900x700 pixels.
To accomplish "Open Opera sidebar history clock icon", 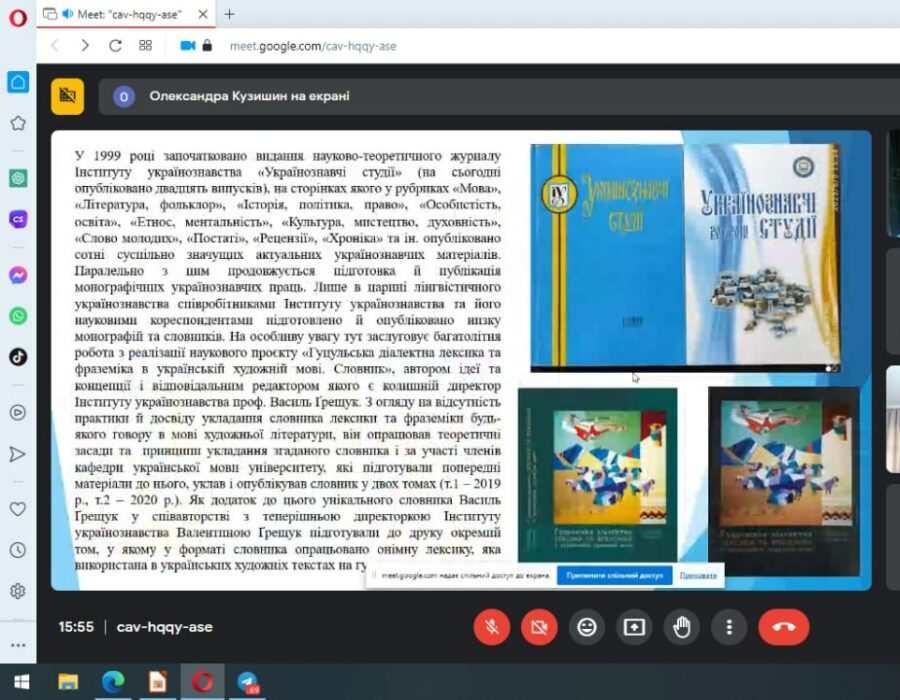I will [x=18, y=550].
